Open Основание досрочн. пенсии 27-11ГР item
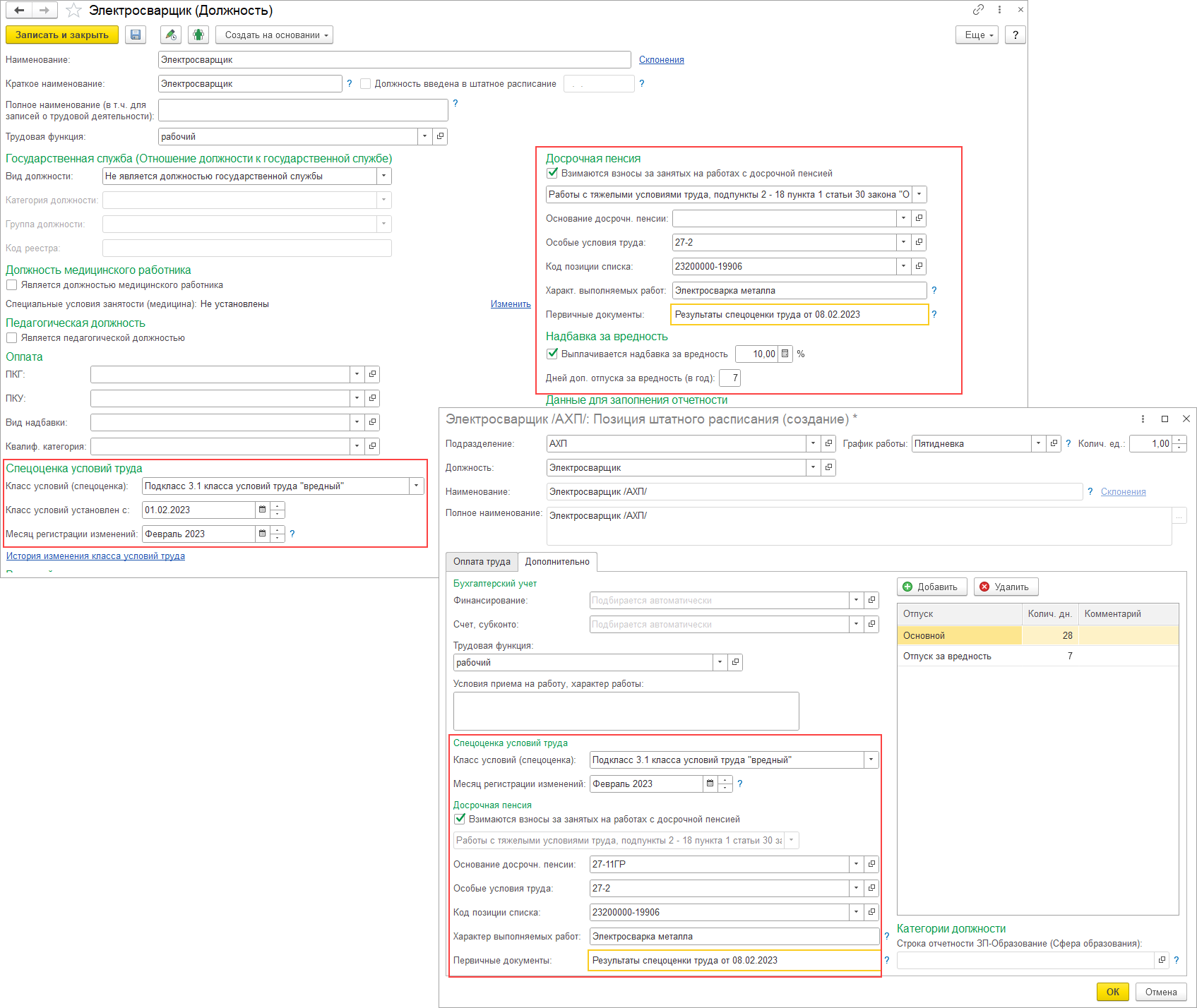 click(x=871, y=864)
